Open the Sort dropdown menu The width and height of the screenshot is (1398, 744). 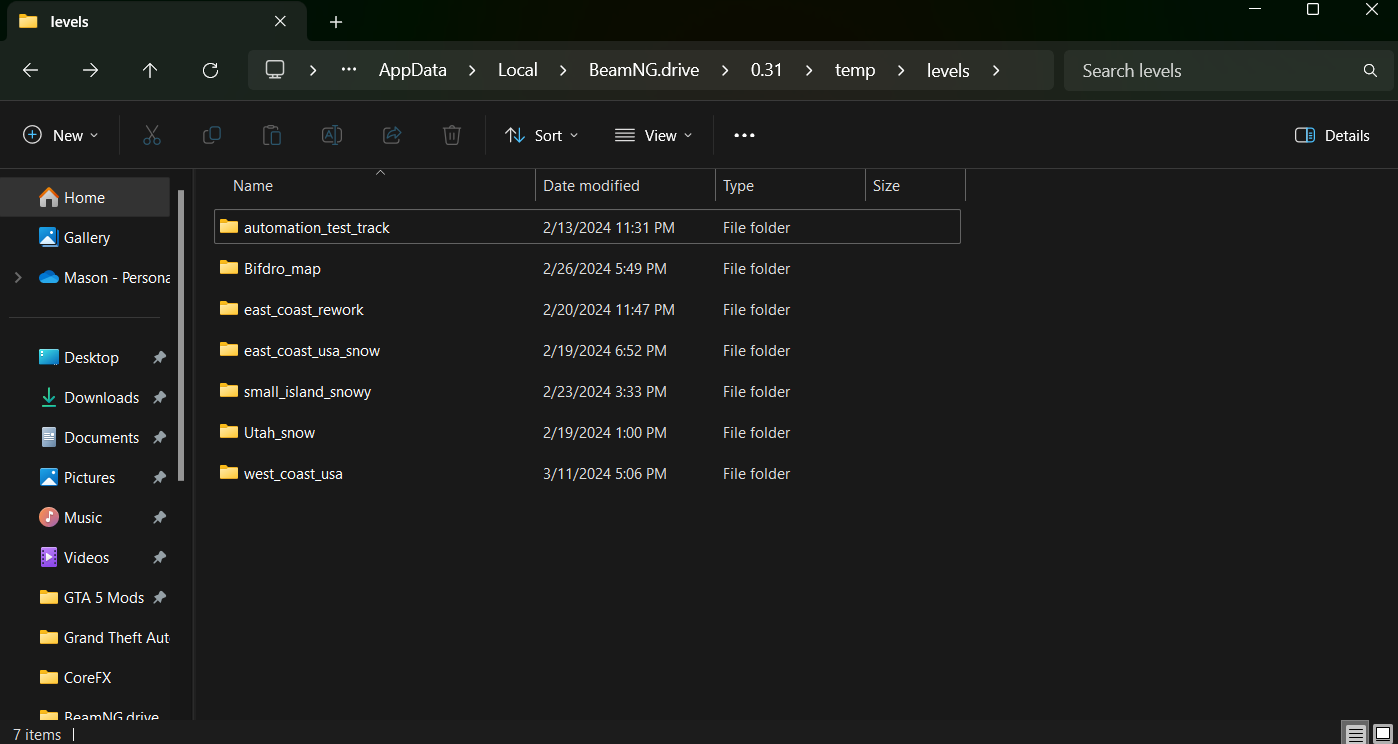point(542,135)
